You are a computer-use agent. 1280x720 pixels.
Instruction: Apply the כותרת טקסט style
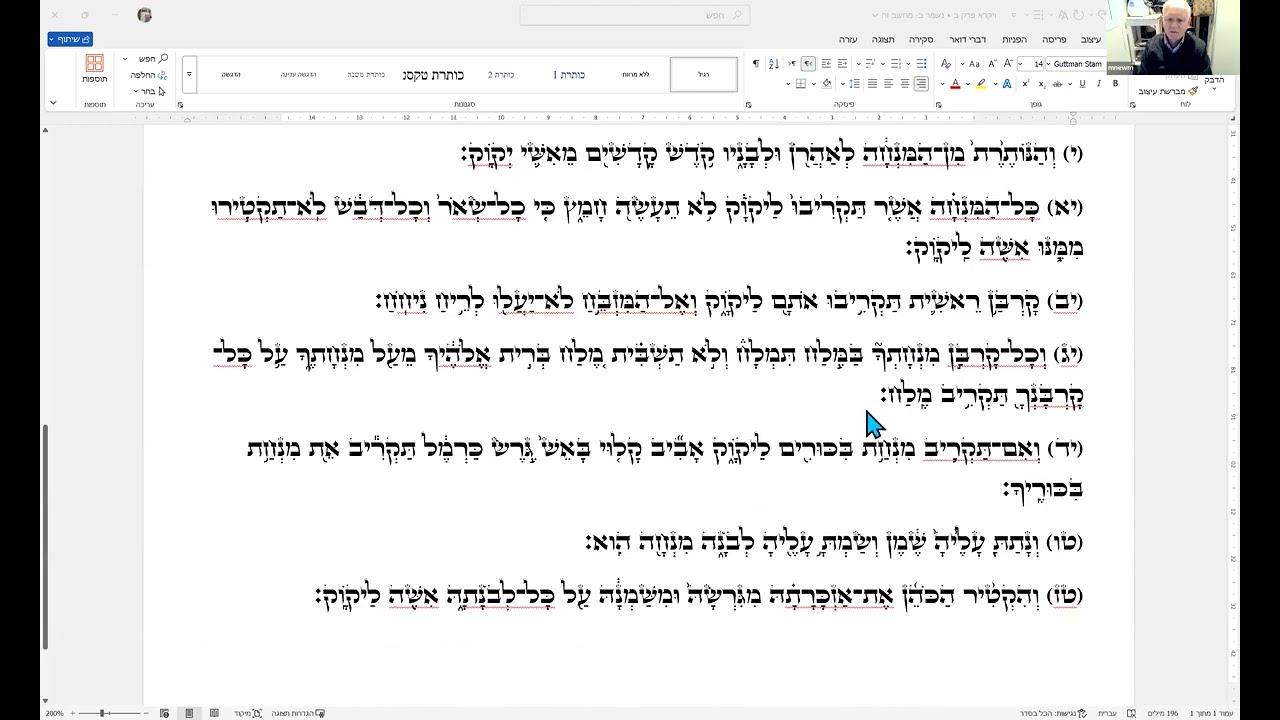[433, 74]
